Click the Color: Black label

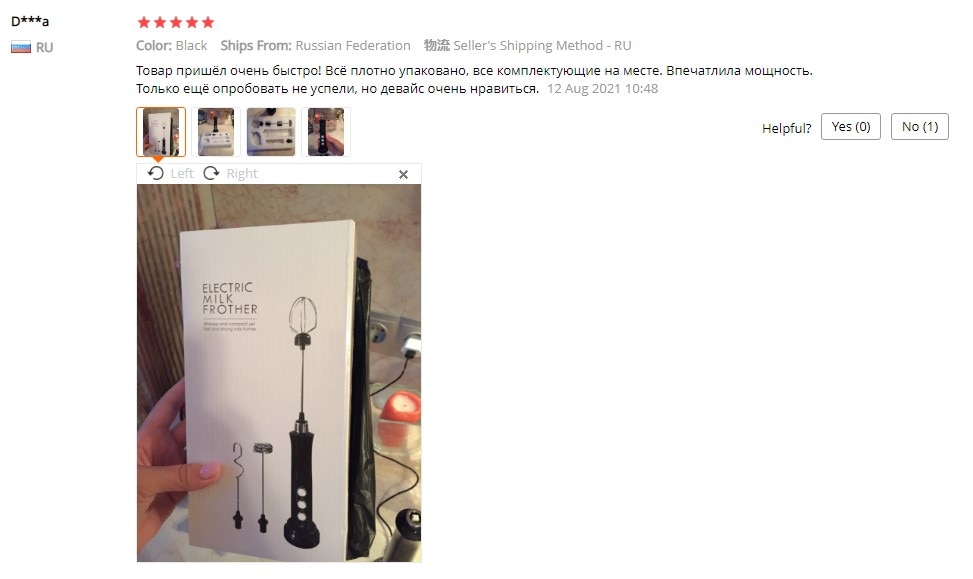tap(172, 45)
